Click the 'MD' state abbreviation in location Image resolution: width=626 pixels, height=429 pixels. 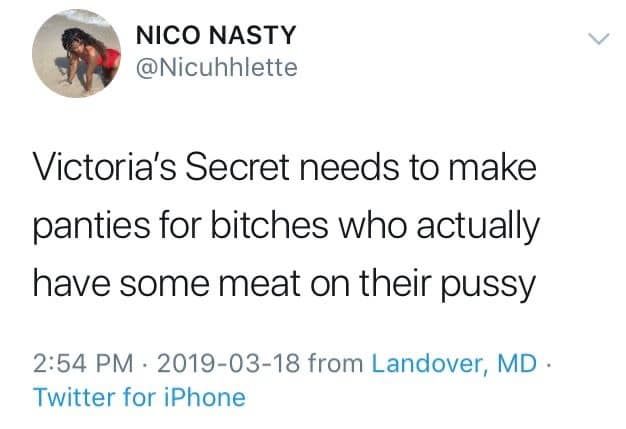click(520, 361)
